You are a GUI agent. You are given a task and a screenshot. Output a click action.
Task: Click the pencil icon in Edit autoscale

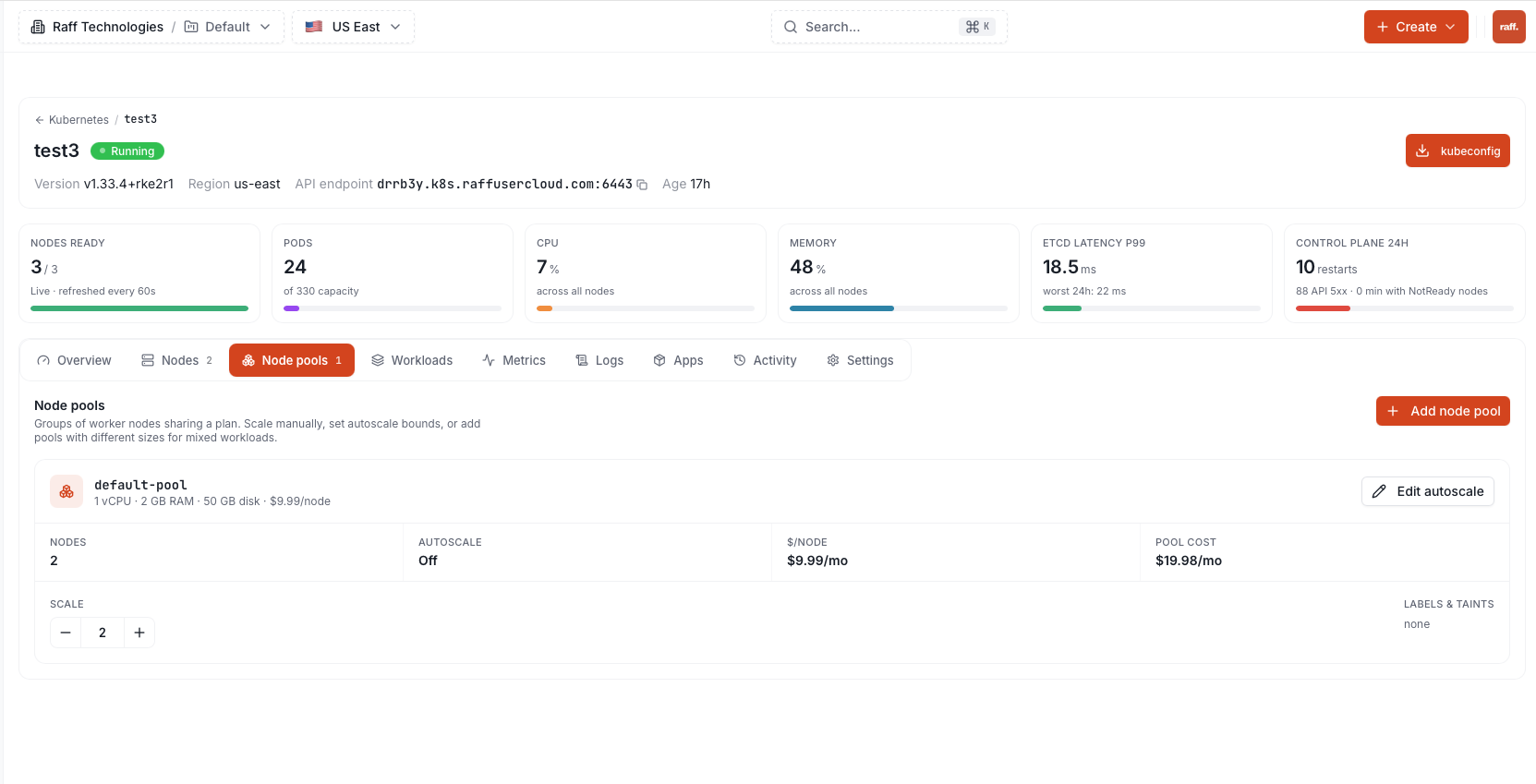[1379, 491]
